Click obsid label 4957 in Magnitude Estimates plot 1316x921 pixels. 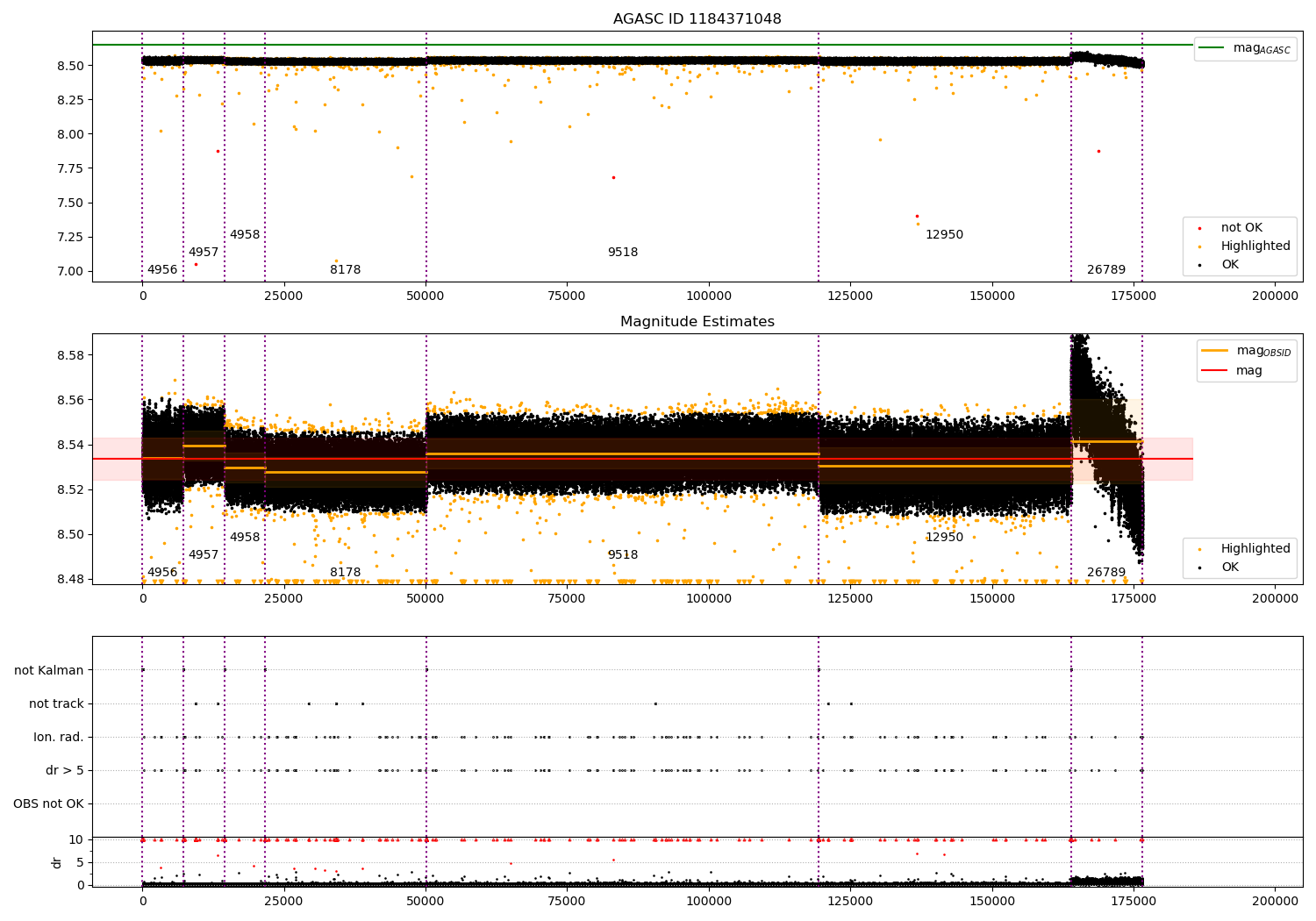204,555
